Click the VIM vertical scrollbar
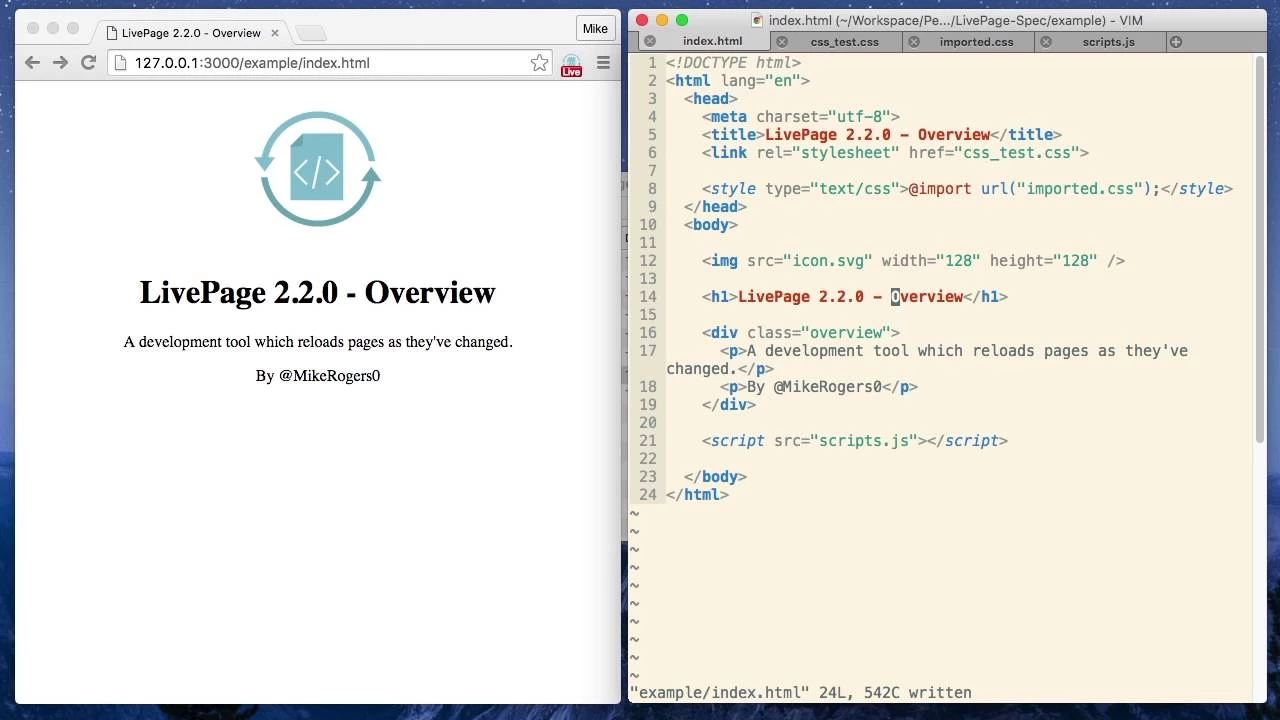Screen dimensions: 1280x720 pos(1260,250)
